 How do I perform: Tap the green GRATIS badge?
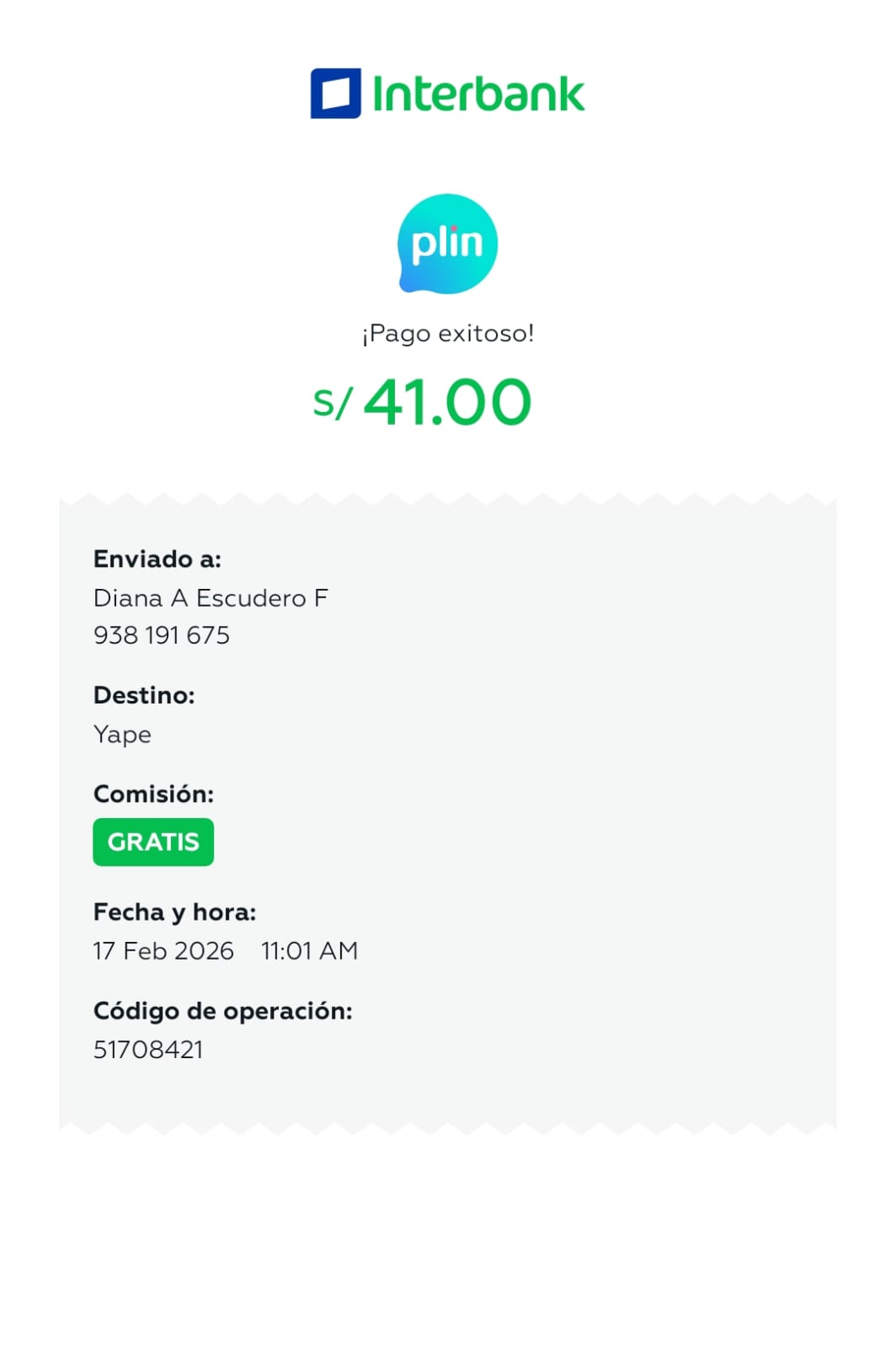[153, 842]
